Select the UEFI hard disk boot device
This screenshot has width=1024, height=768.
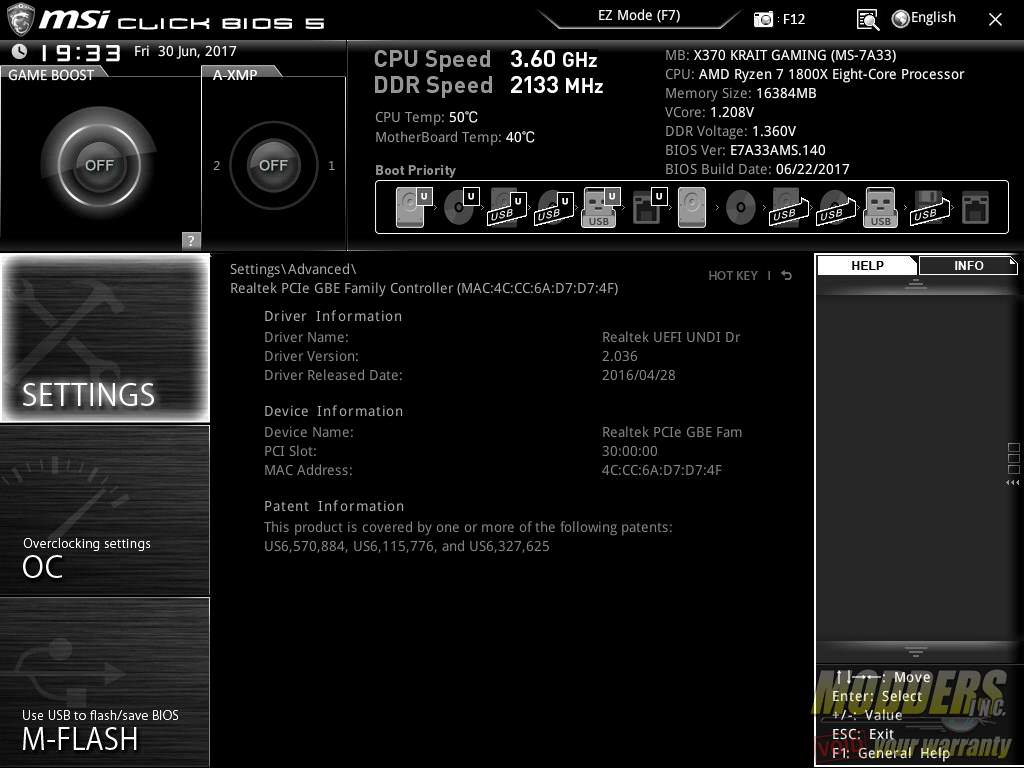point(413,207)
